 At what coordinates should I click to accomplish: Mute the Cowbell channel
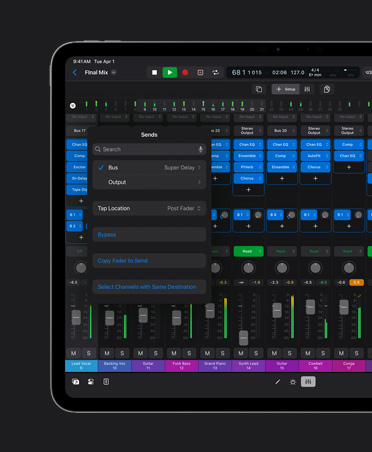click(x=308, y=353)
